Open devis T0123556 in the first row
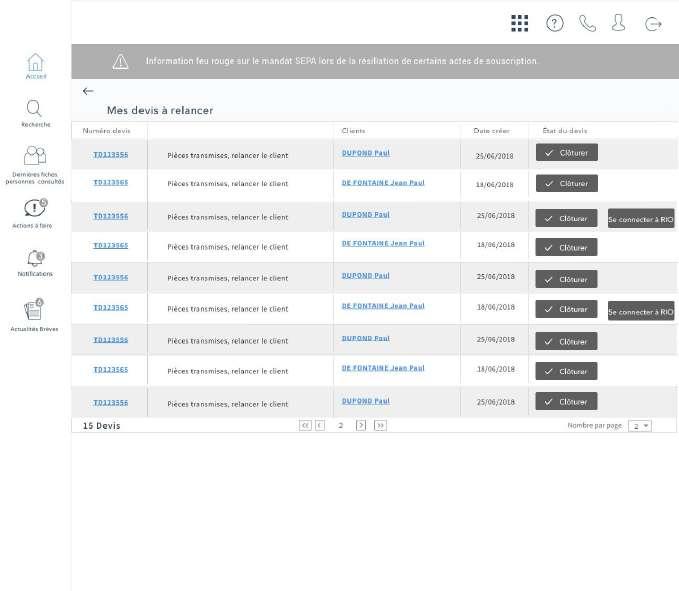Image resolution: width=679 pixels, height=591 pixels. [x=111, y=155]
